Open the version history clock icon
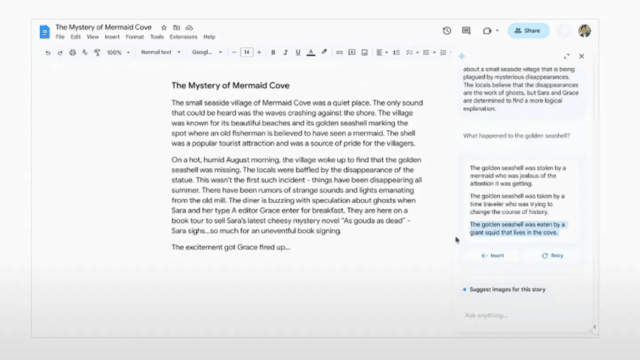 point(447,31)
